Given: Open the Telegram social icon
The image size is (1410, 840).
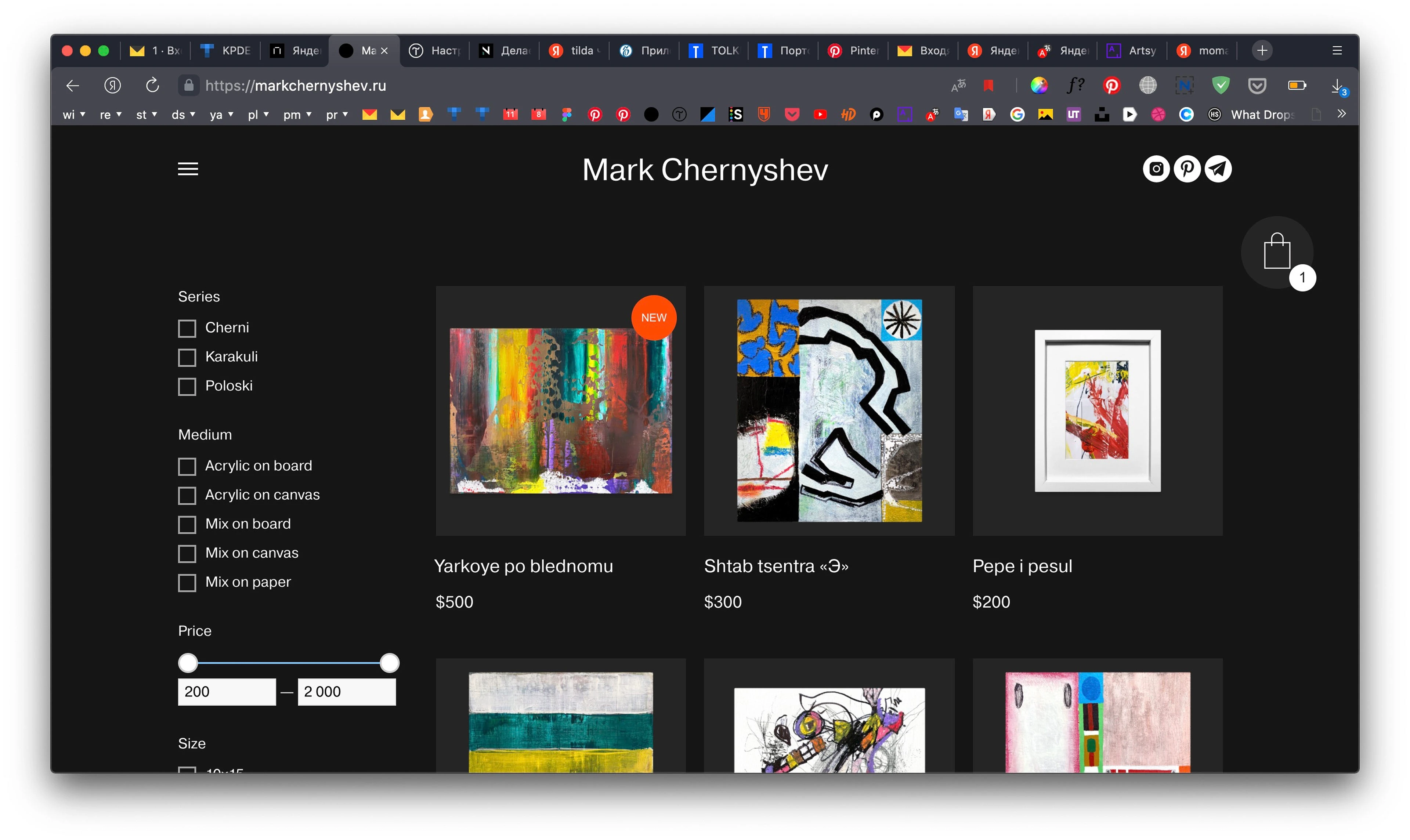Looking at the screenshot, I should [x=1218, y=169].
